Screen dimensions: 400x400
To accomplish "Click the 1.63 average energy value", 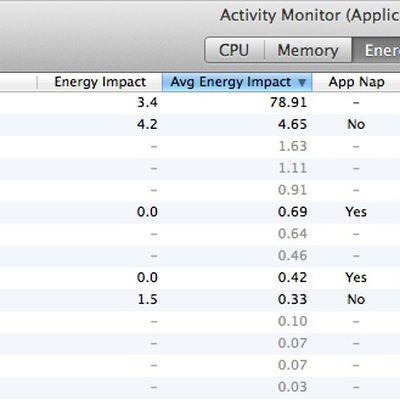I will [x=292, y=146].
